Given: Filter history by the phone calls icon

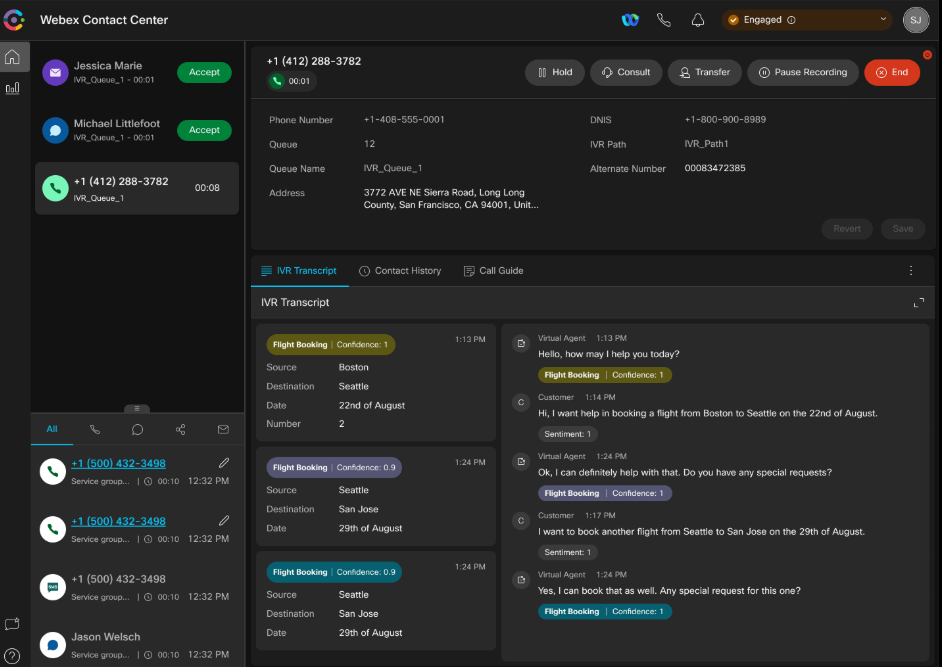Looking at the screenshot, I should (95, 429).
